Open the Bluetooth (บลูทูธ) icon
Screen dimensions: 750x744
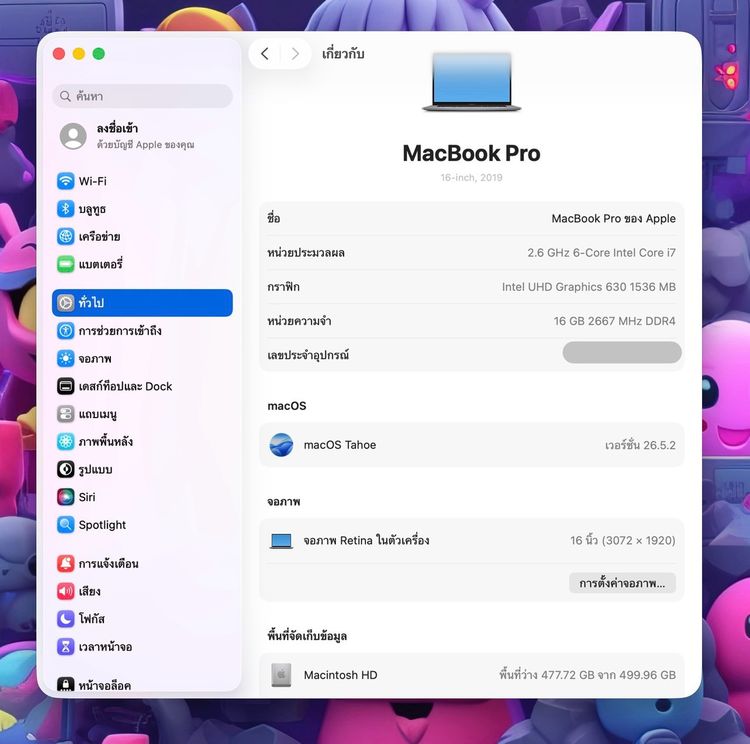pos(66,209)
